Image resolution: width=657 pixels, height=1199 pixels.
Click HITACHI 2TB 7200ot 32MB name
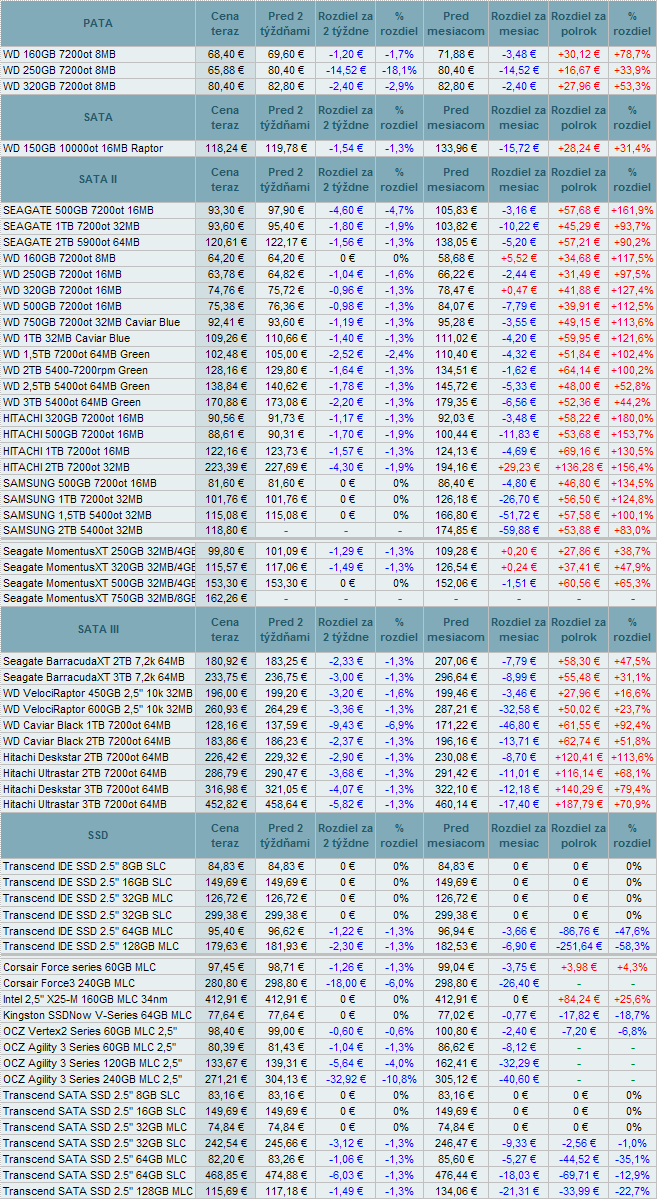click(x=67, y=466)
